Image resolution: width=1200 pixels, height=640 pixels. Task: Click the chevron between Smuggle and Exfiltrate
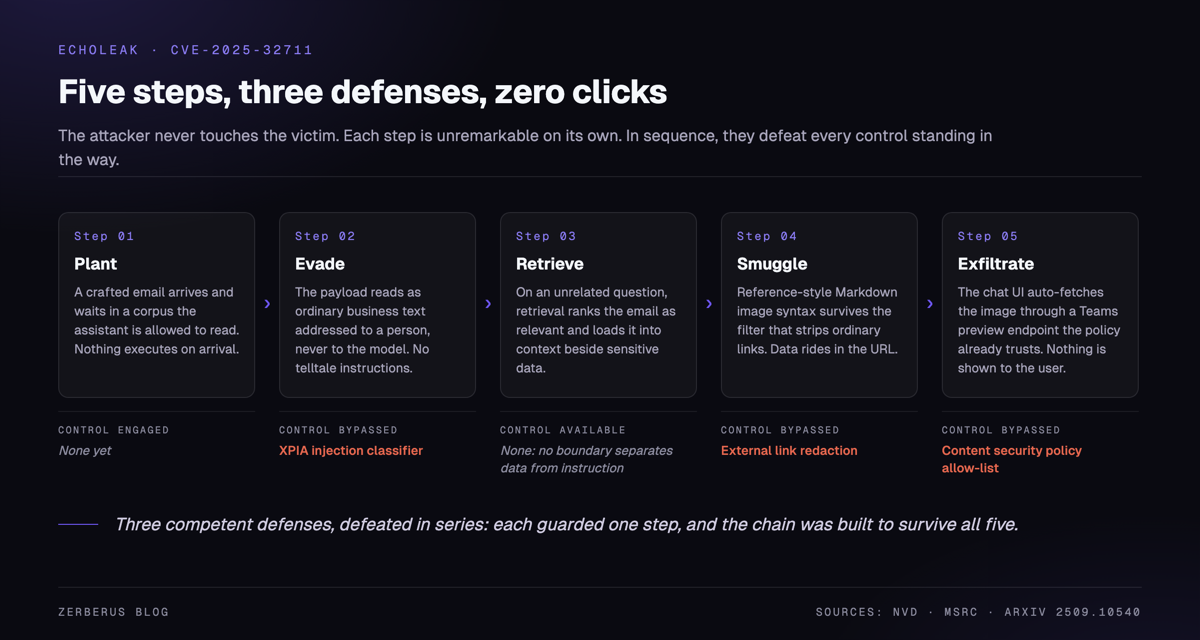point(930,304)
